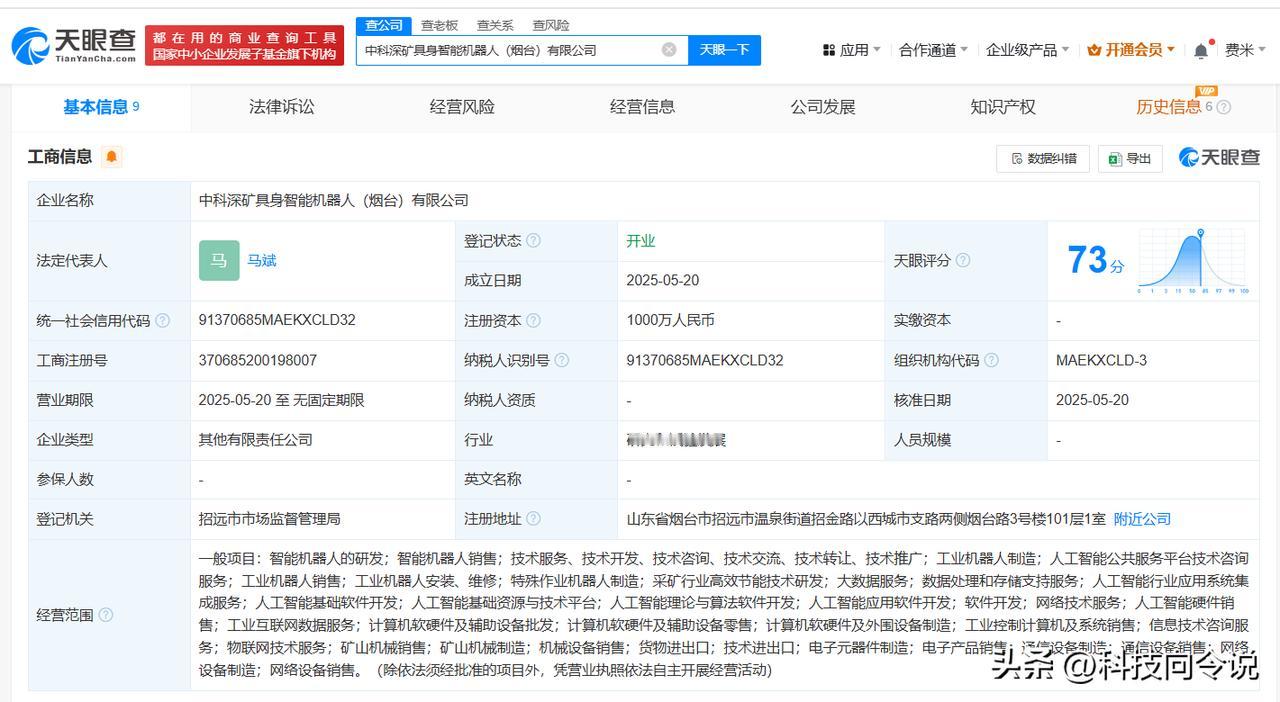This screenshot has height=702, width=1280.
Task: Open the 马斌 legal representative link
Action: pyautogui.click(x=262, y=260)
